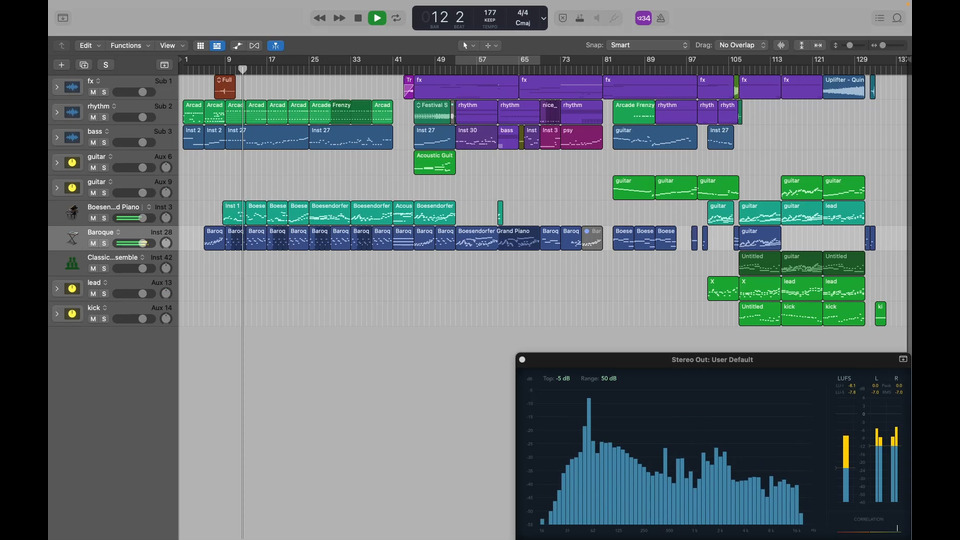
Task: Click the View menu button
Action: (171, 45)
